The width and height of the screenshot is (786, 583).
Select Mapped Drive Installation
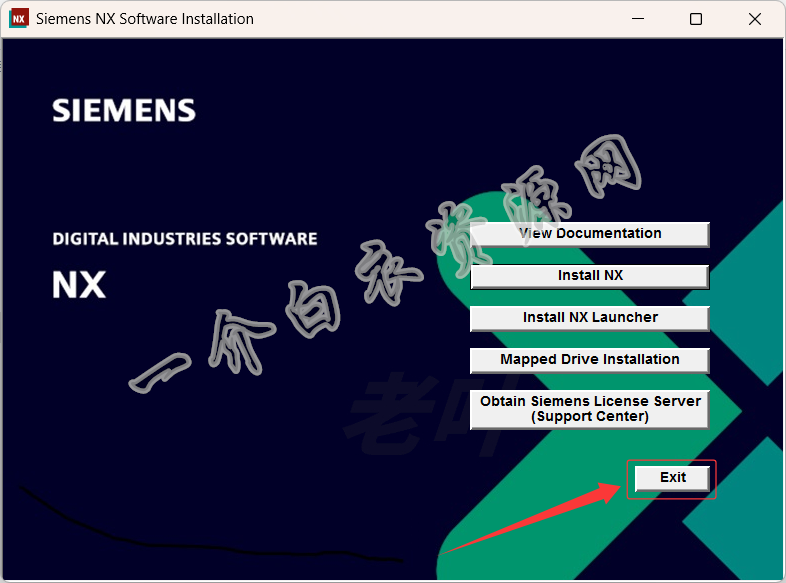pos(590,360)
